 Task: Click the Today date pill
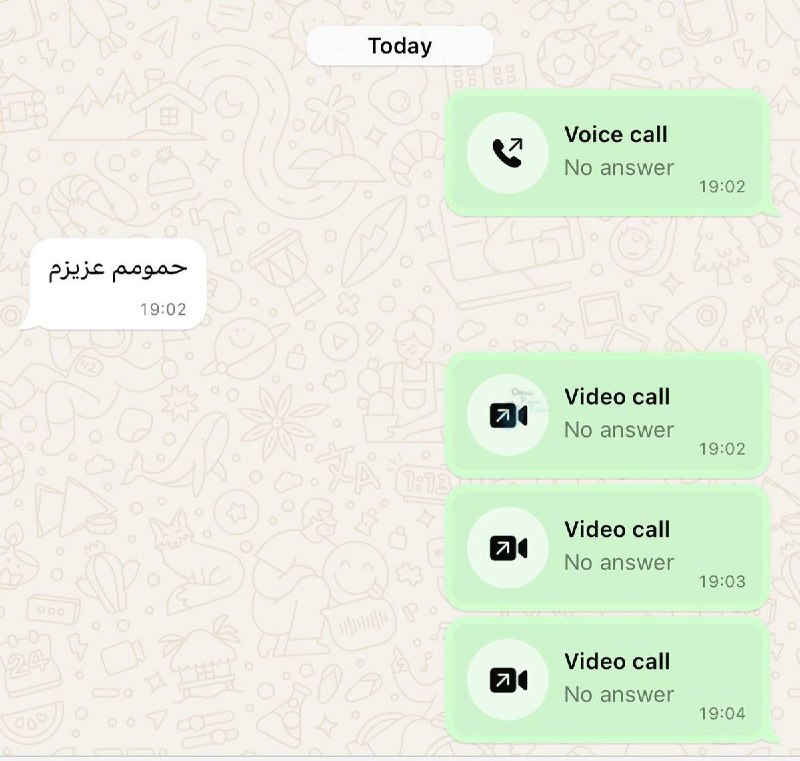pos(400,46)
